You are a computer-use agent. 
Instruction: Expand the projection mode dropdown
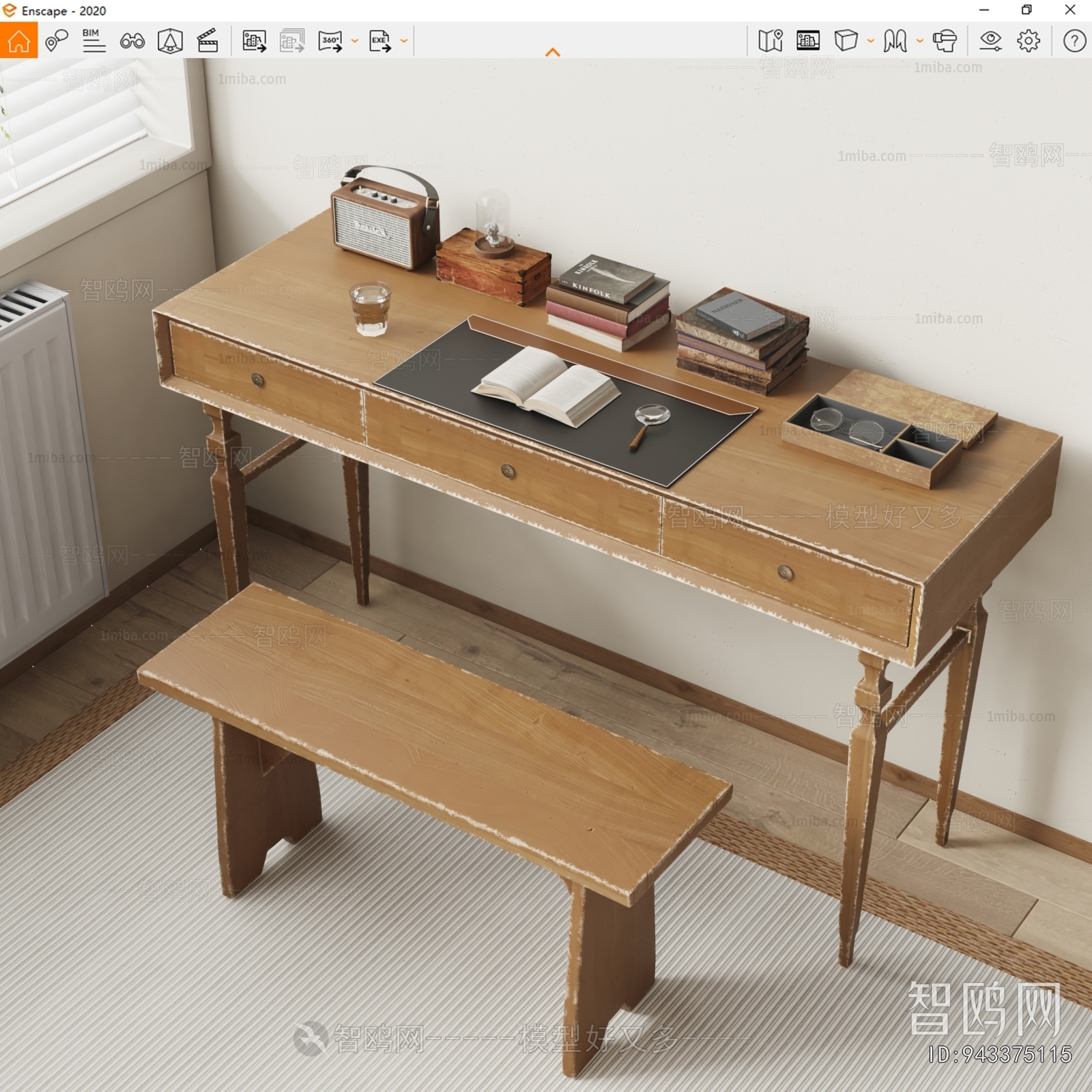(870, 41)
